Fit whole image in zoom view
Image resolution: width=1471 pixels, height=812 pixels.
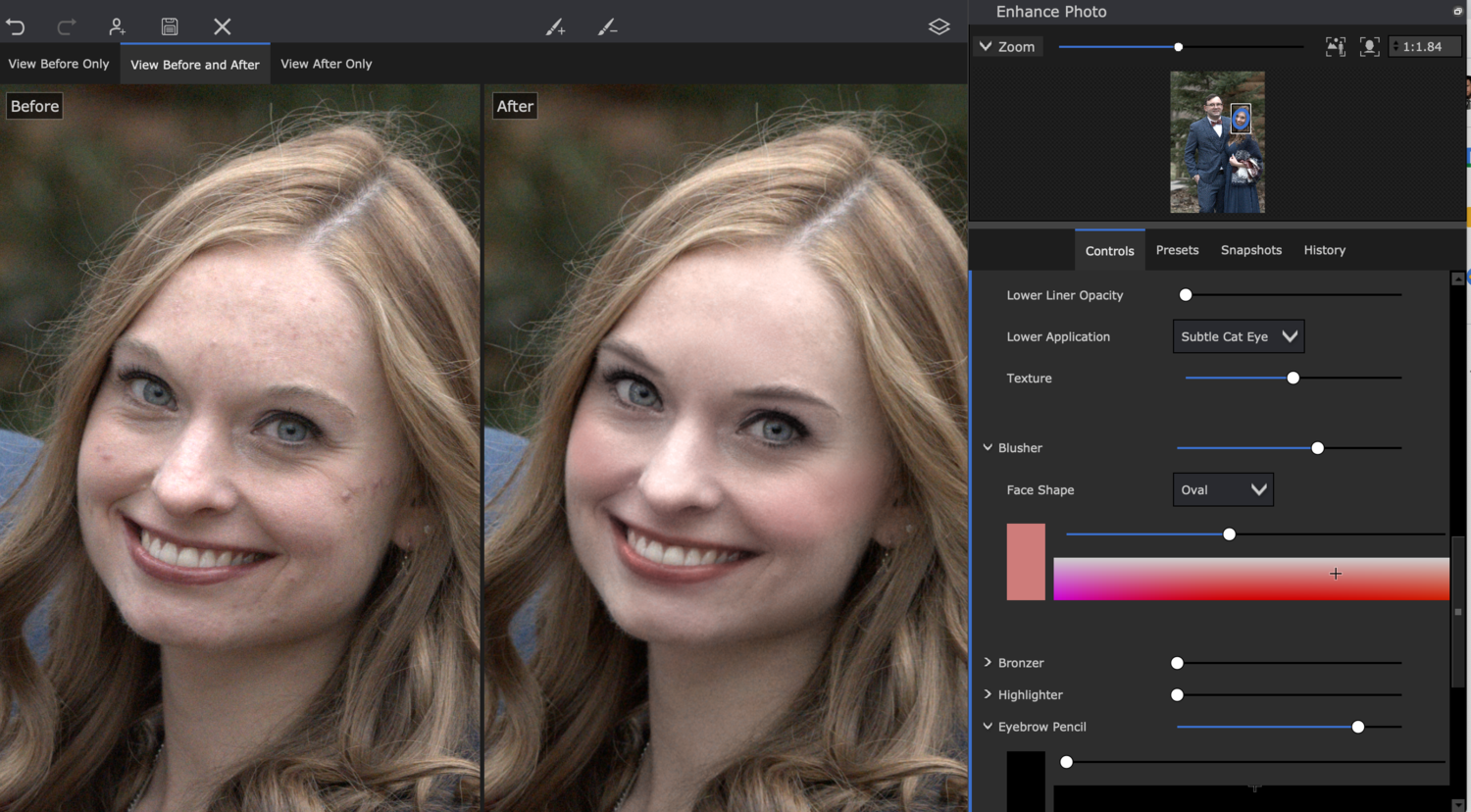[x=1336, y=46]
